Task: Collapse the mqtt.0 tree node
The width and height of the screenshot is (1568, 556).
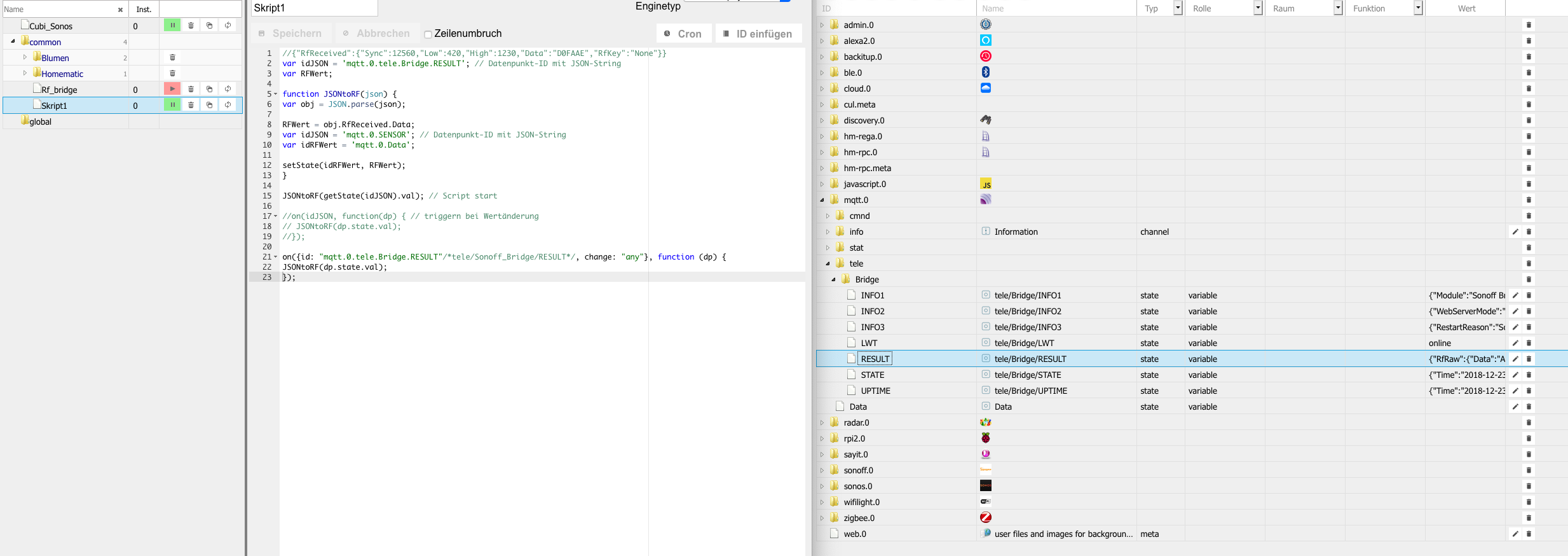Action: pos(822,200)
